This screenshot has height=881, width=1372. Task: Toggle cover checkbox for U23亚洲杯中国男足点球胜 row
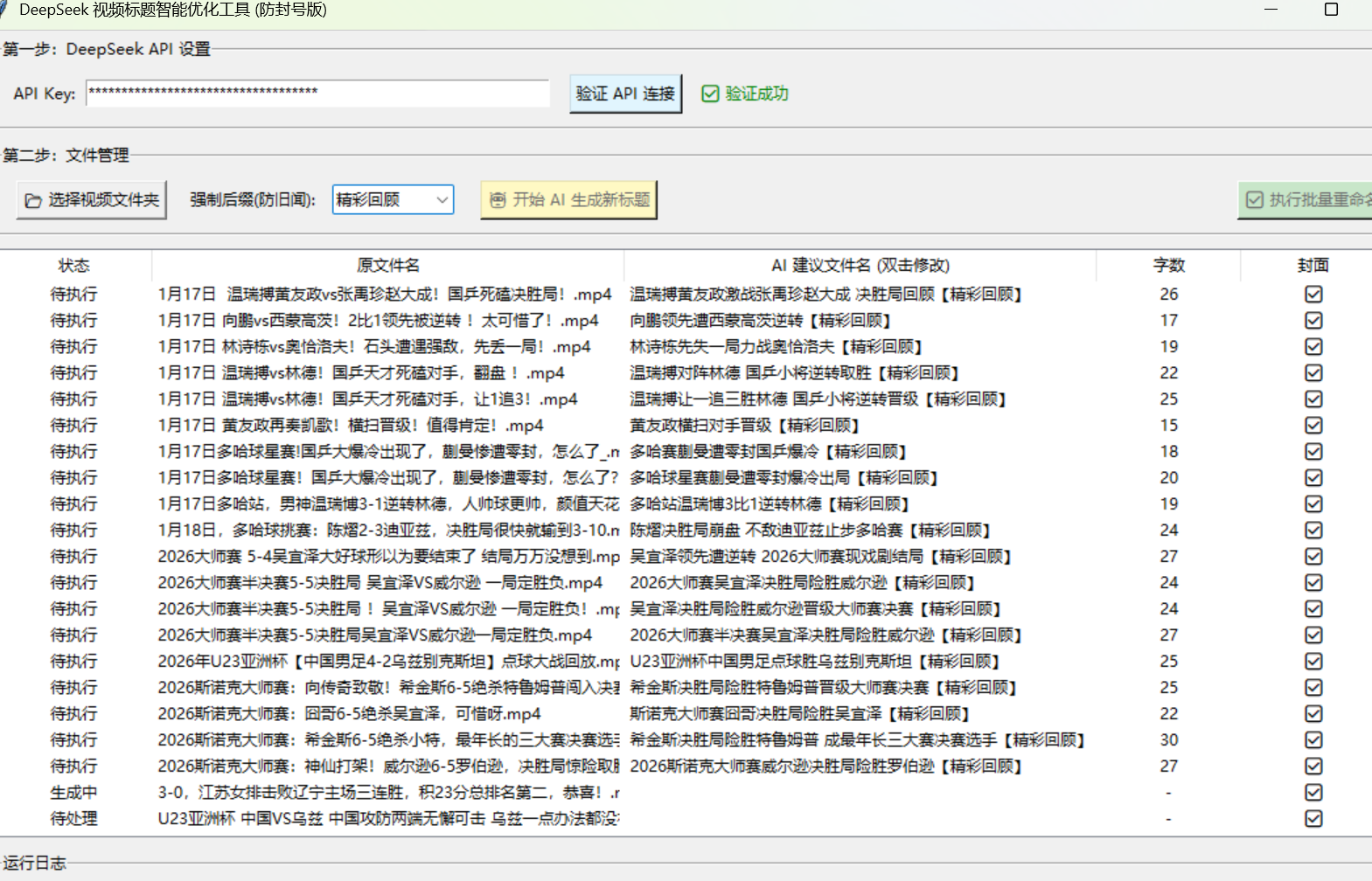(1313, 662)
